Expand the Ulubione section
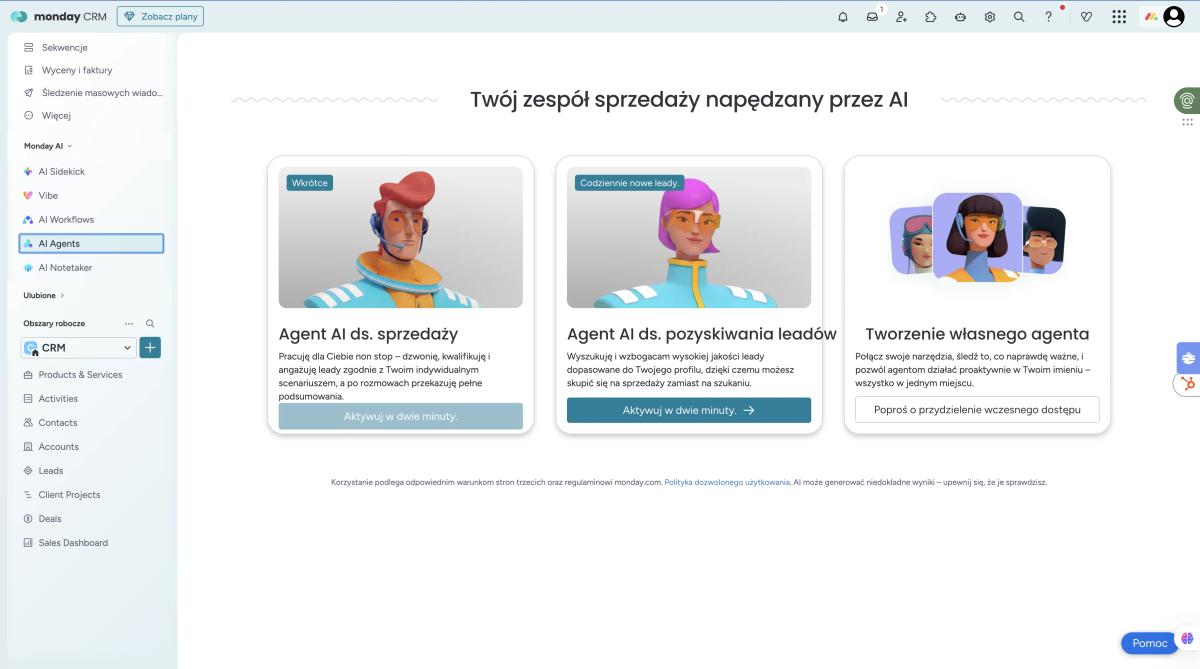1200x669 pixels. point(44,296)
